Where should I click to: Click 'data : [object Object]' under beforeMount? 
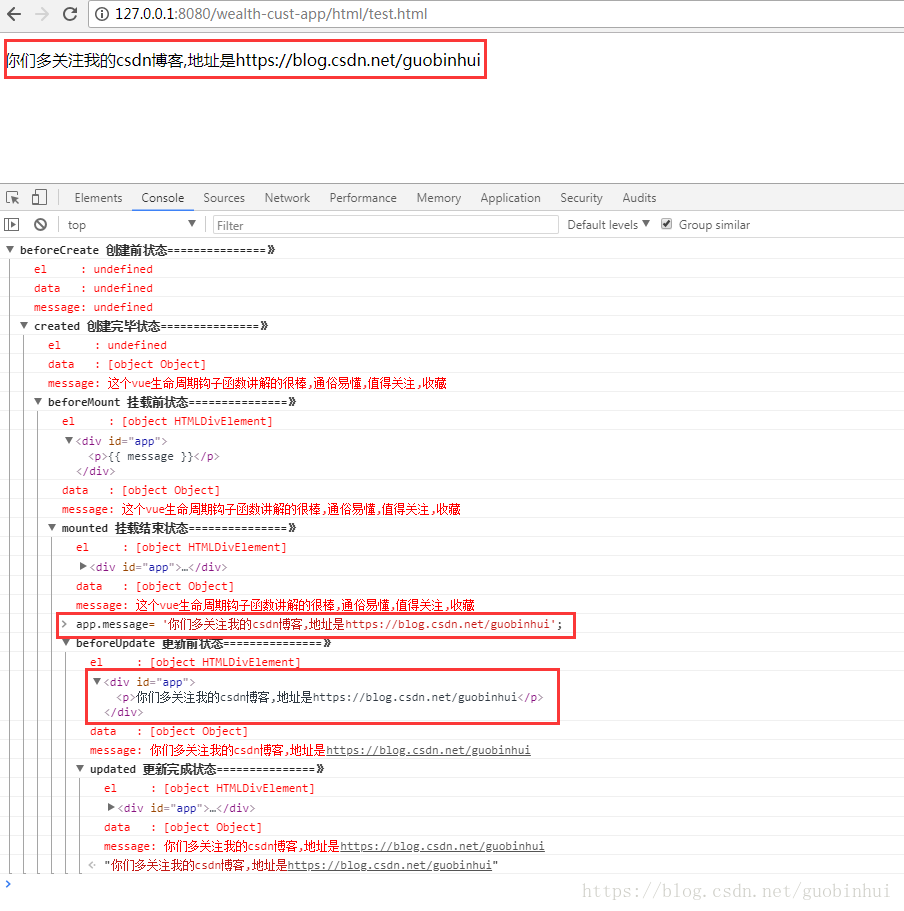click(x=141, y=490)
